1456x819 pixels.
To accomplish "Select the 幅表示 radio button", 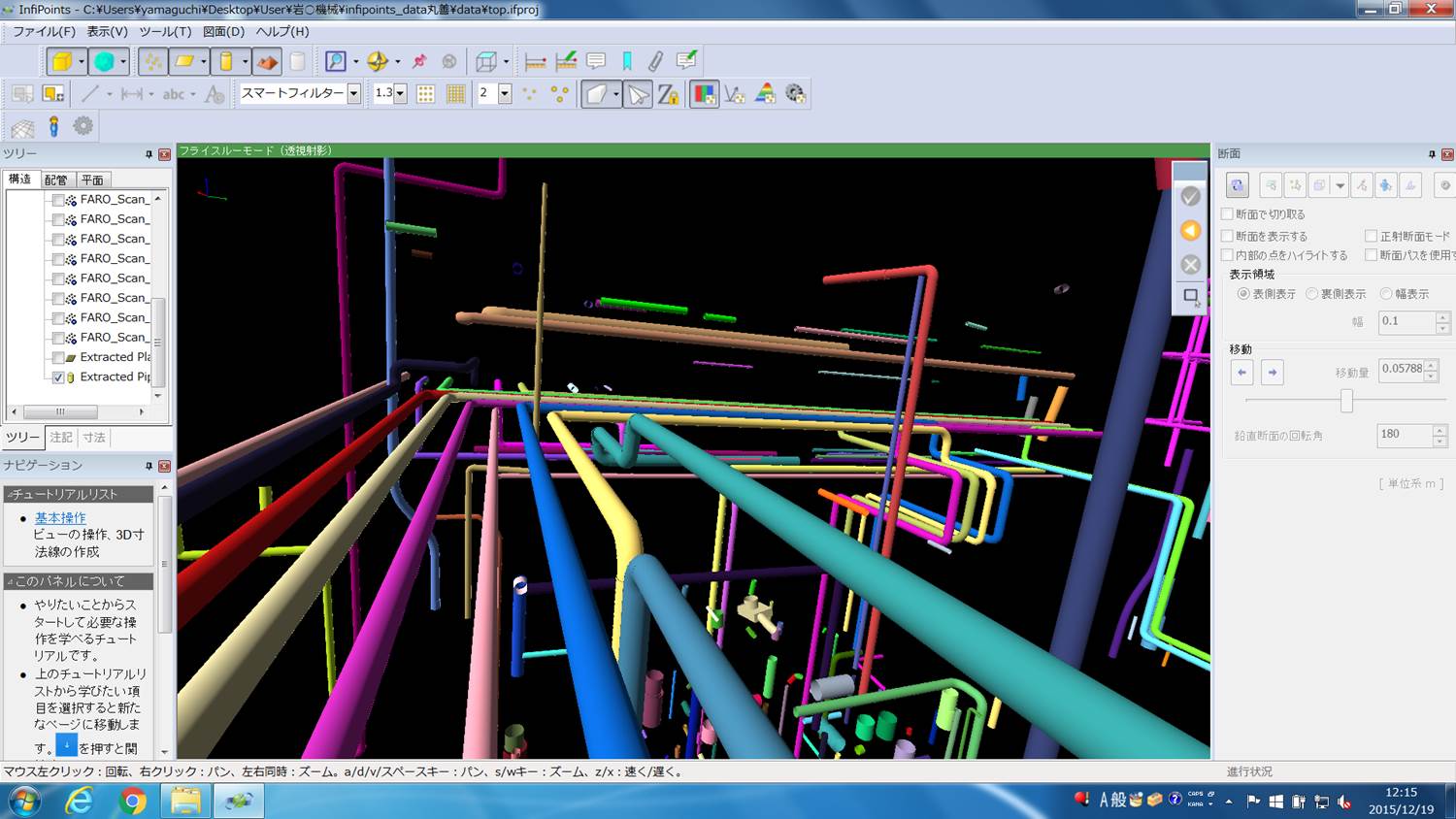I will pos(1386,294).
